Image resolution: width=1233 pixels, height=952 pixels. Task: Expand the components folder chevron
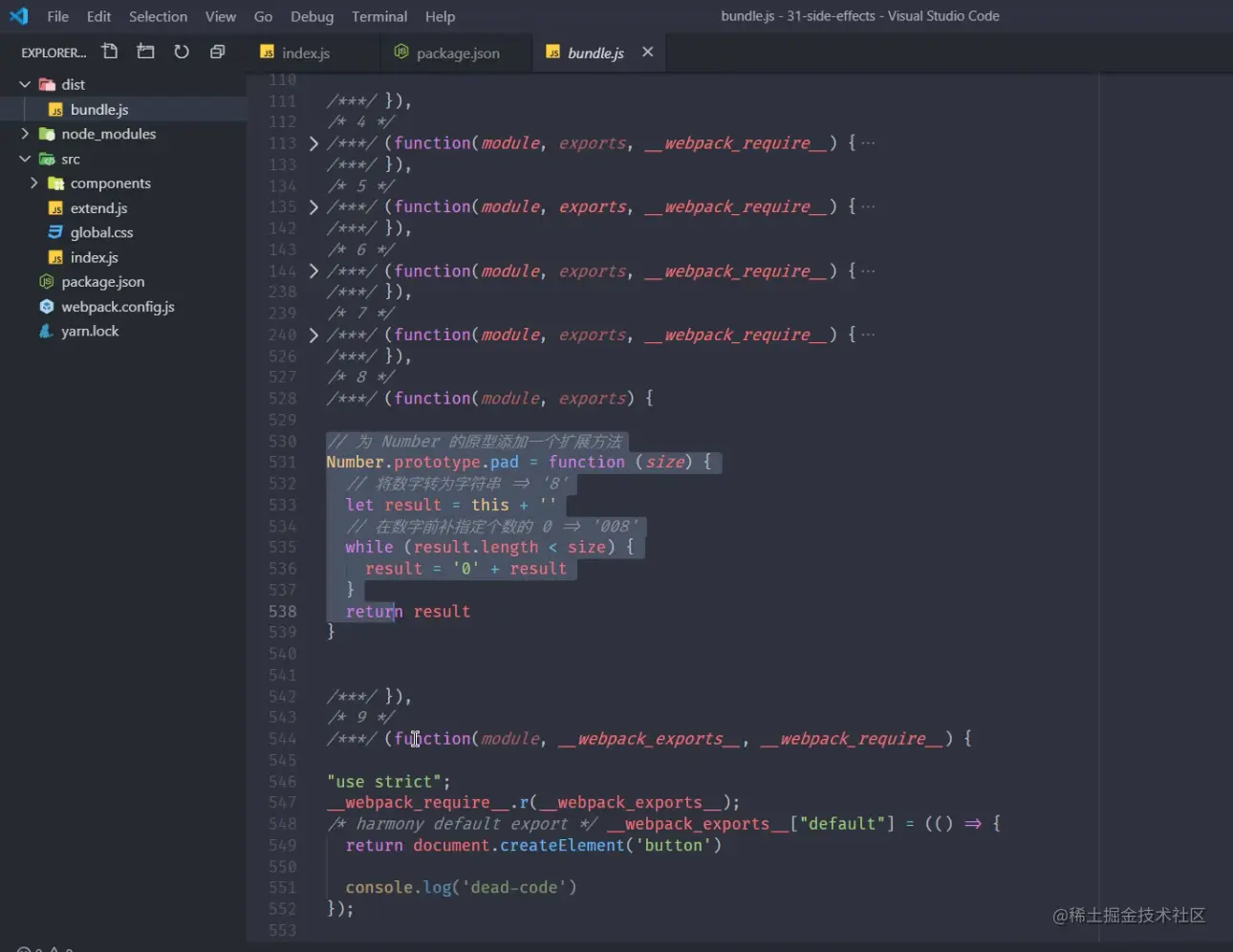coord(34,184)
